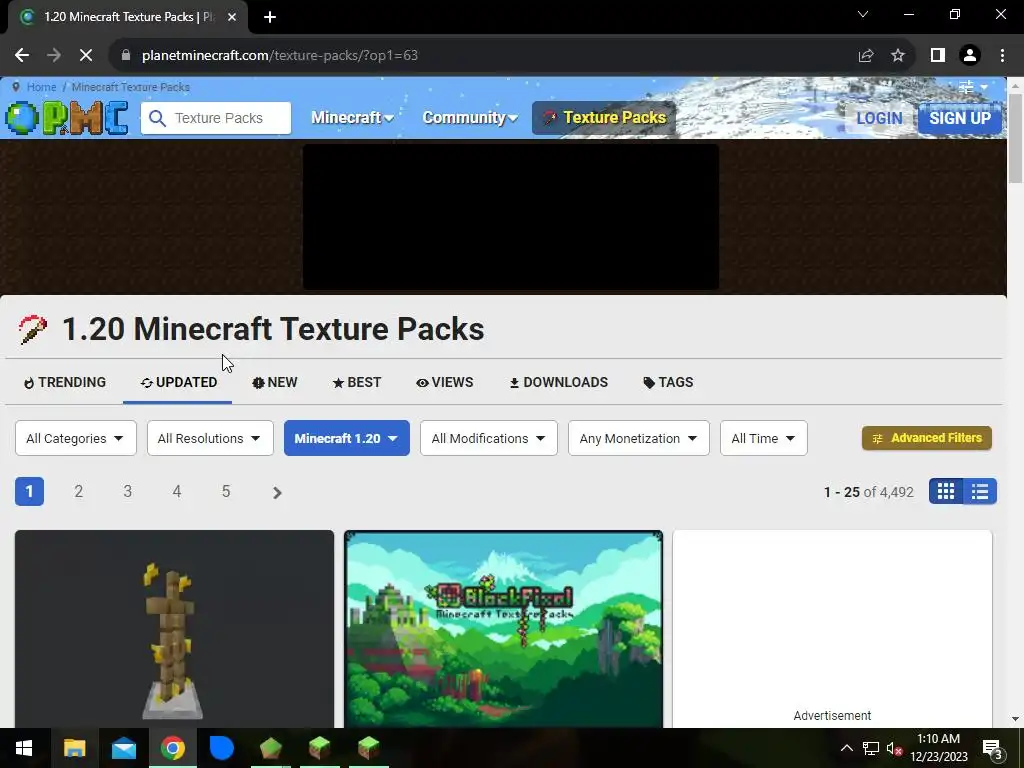Open the Windows Start menu
Viewport: 1024px width, 768px height.
pyautogui.click(x=24, y=748)
